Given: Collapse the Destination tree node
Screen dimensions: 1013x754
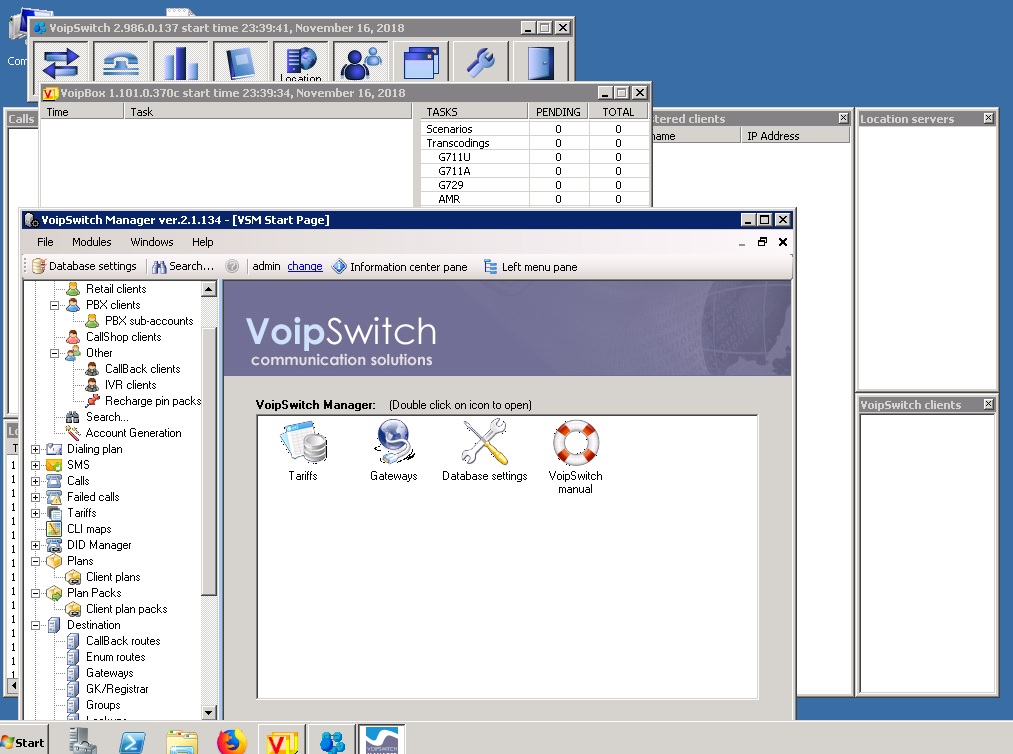Looking at the screenshot, I should (36, 625).
